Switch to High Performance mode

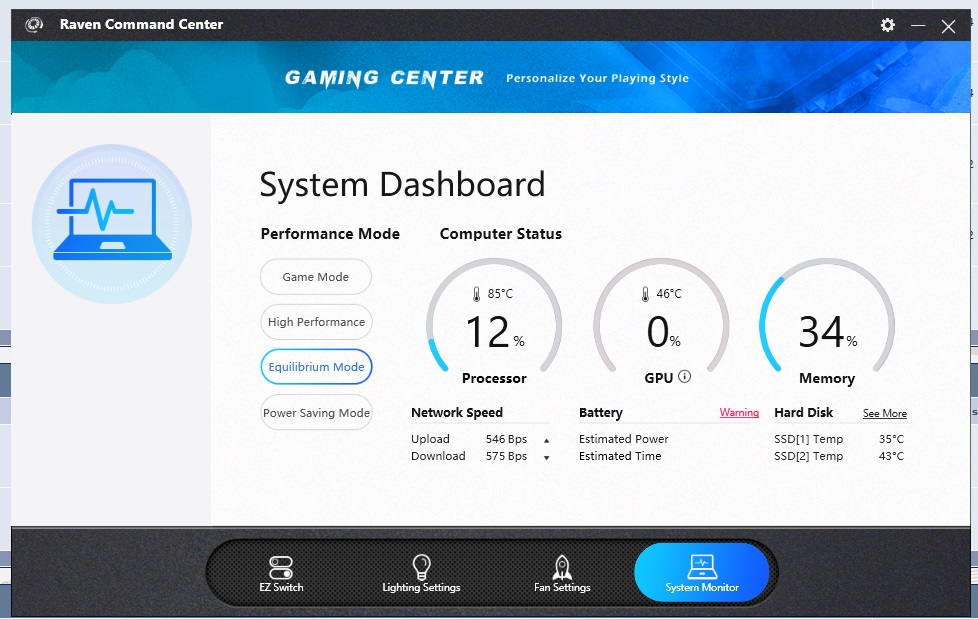coord(316,322)
